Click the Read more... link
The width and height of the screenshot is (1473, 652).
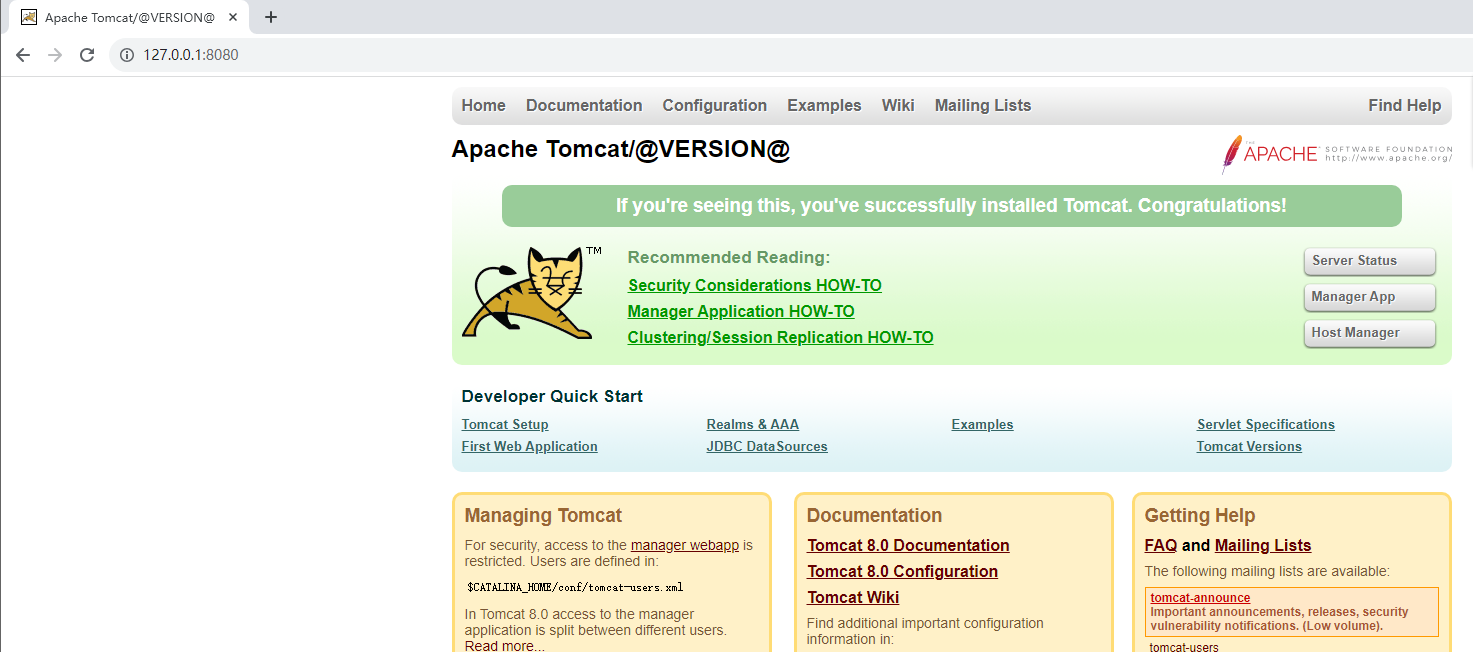click(x=505, y=646)
